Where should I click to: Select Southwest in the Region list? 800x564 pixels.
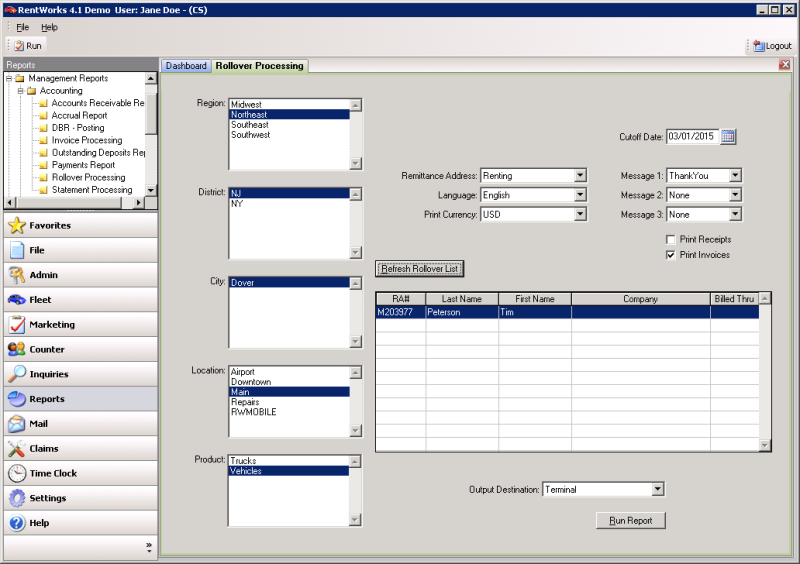[x=290, y=135]
